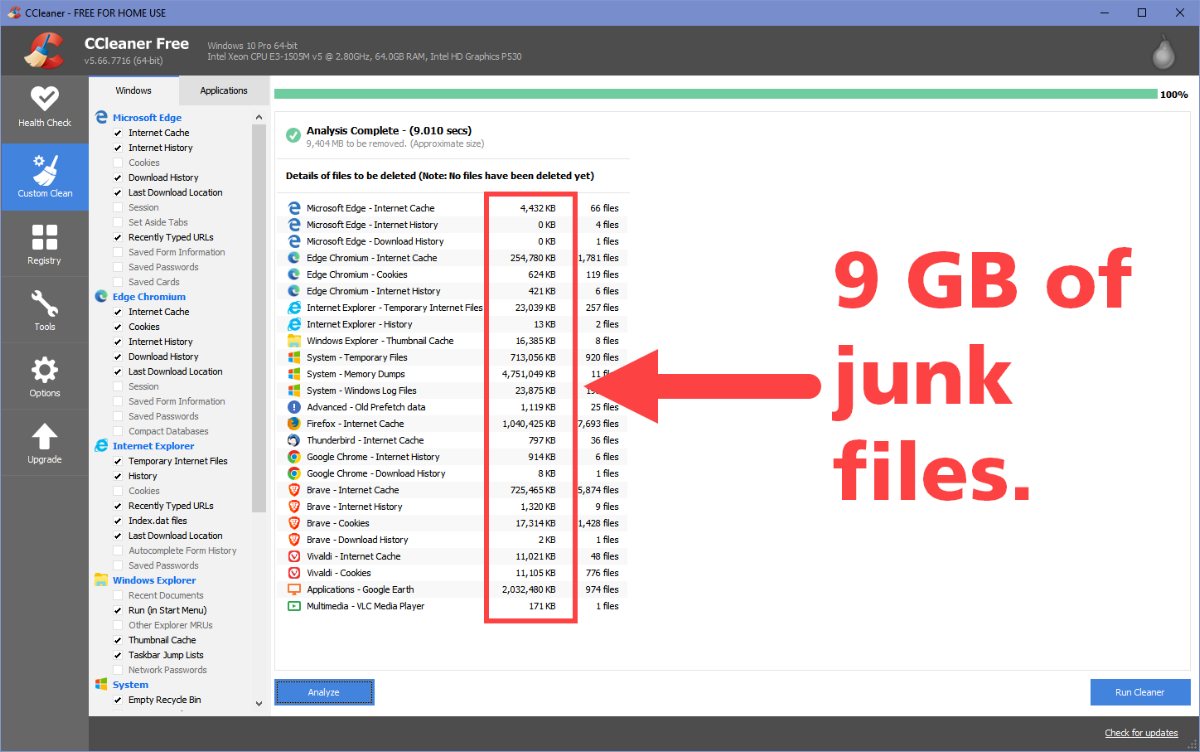Screen dimensions: 1200x752
Task: Open the Options gear section
Action: pyautogui.click(x=44, y=378)
